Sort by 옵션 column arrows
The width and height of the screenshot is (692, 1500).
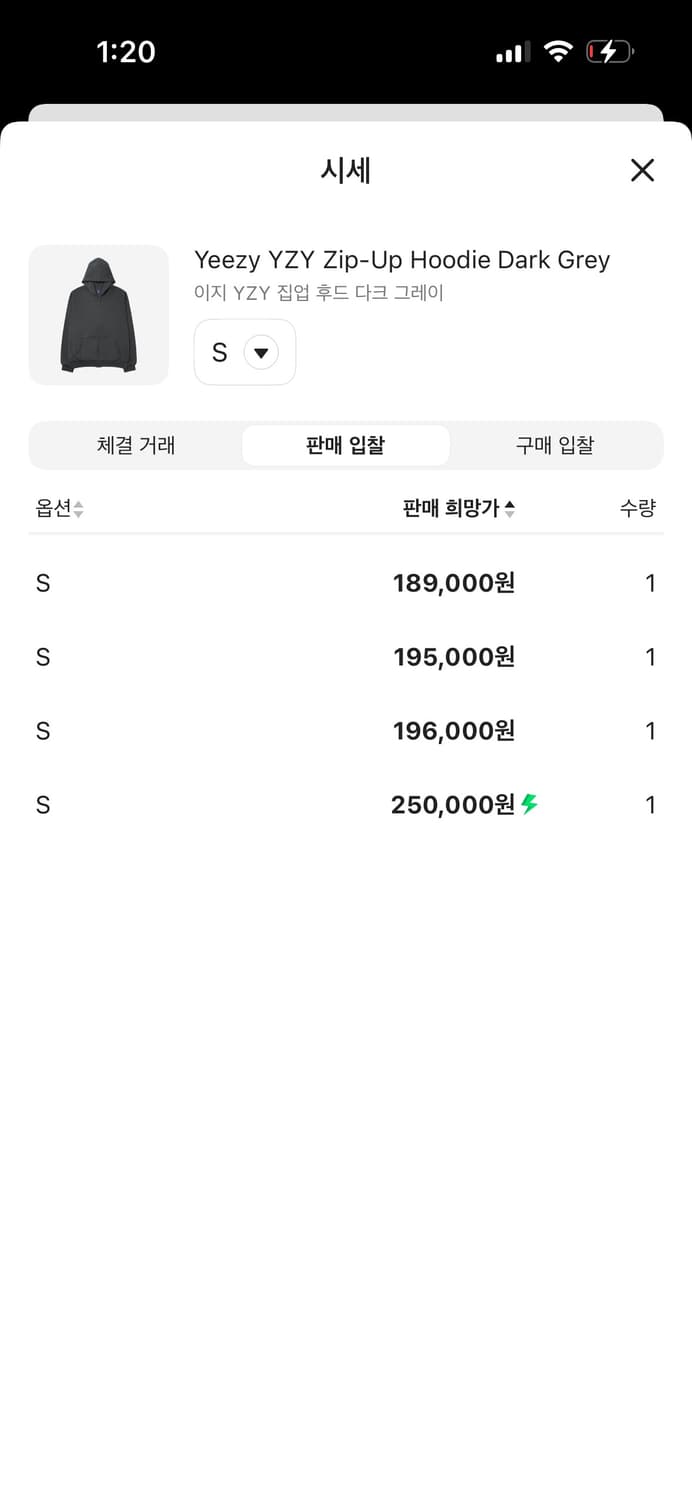click(x=78, y=509)
